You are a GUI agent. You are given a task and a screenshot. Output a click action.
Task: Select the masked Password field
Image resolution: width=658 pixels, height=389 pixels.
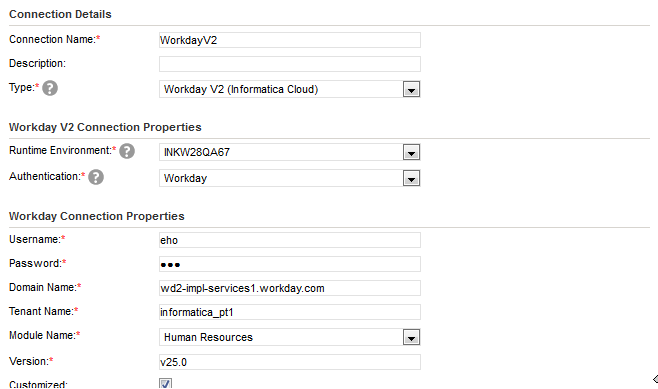point(290,264)
